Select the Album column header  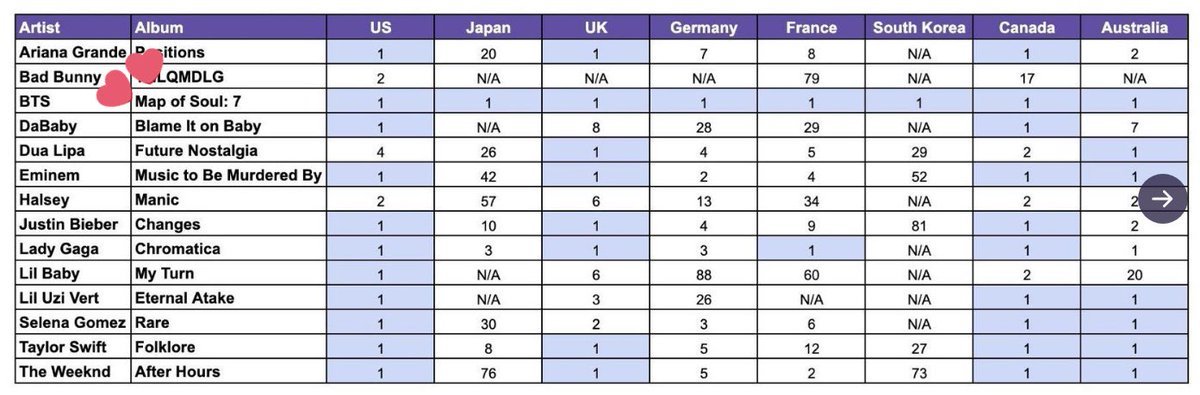tap(228, 27)
